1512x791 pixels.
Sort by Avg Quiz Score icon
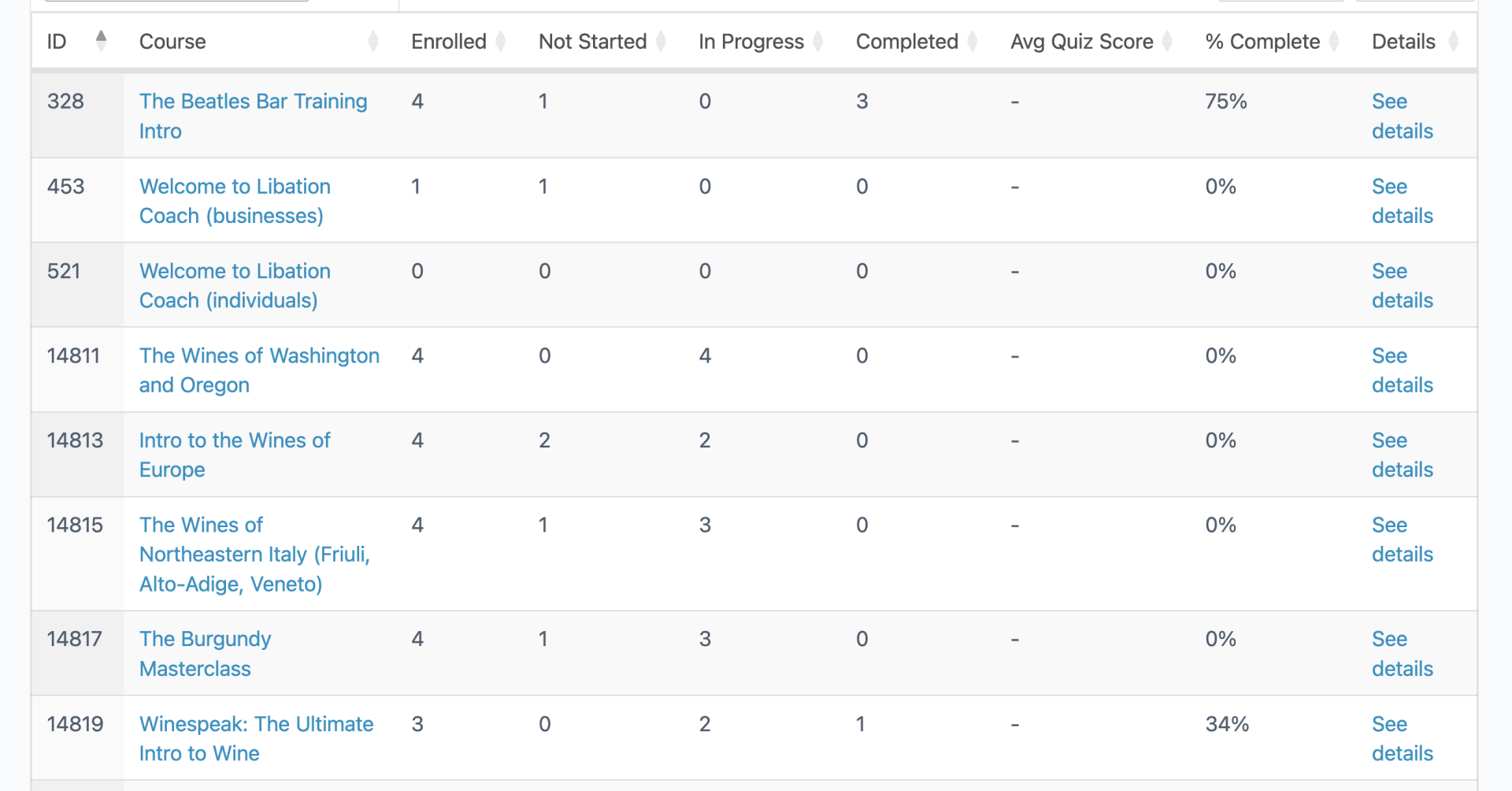click(x=1167, y=41)
